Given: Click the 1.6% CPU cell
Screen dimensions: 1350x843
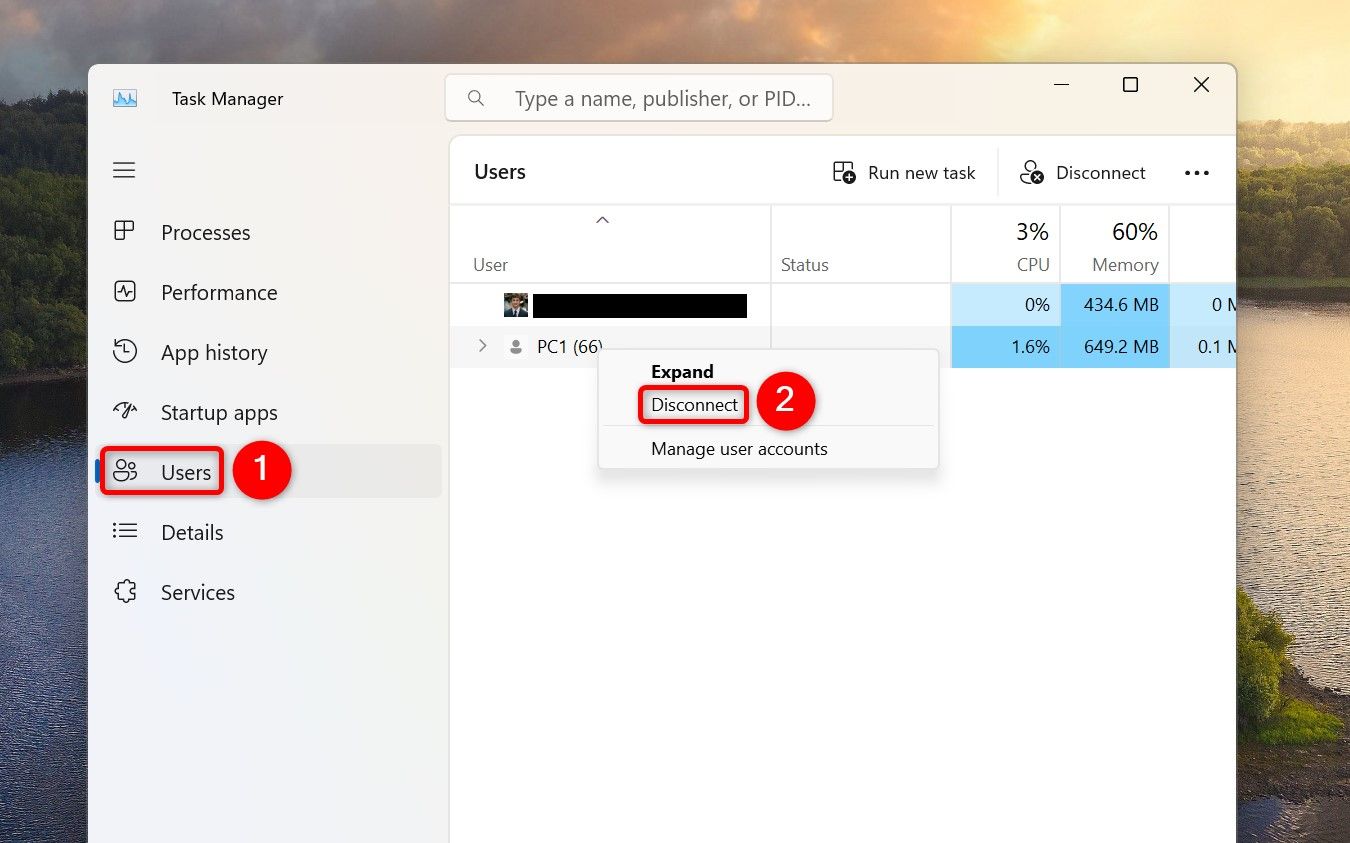Looking at the screenshot, I should 1005,347.
